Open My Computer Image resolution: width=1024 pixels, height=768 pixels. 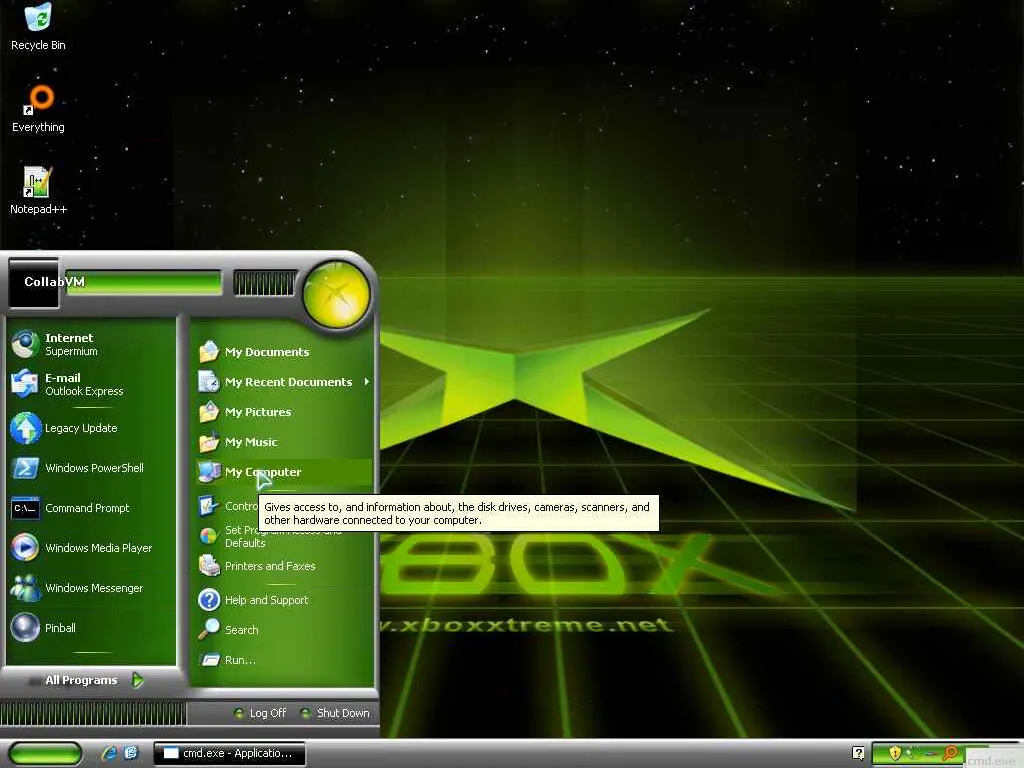tap(283, 472)
